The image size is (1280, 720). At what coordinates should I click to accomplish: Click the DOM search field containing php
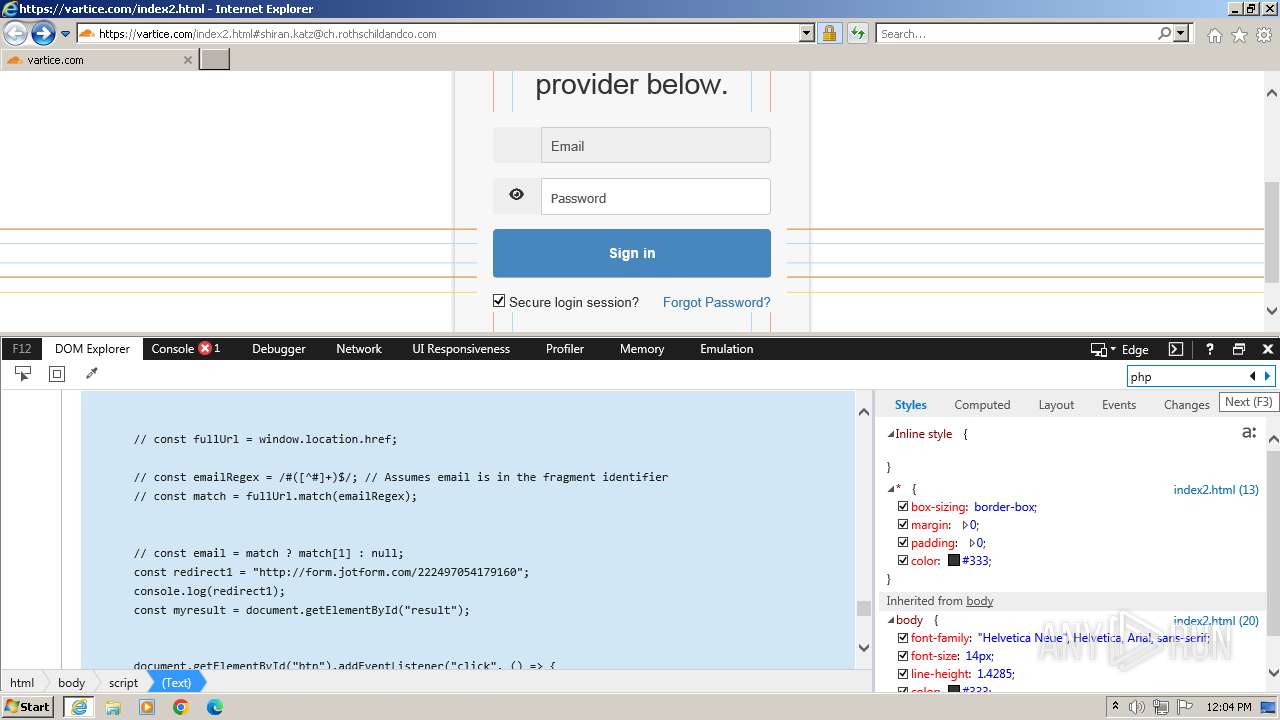[1186, 376]
